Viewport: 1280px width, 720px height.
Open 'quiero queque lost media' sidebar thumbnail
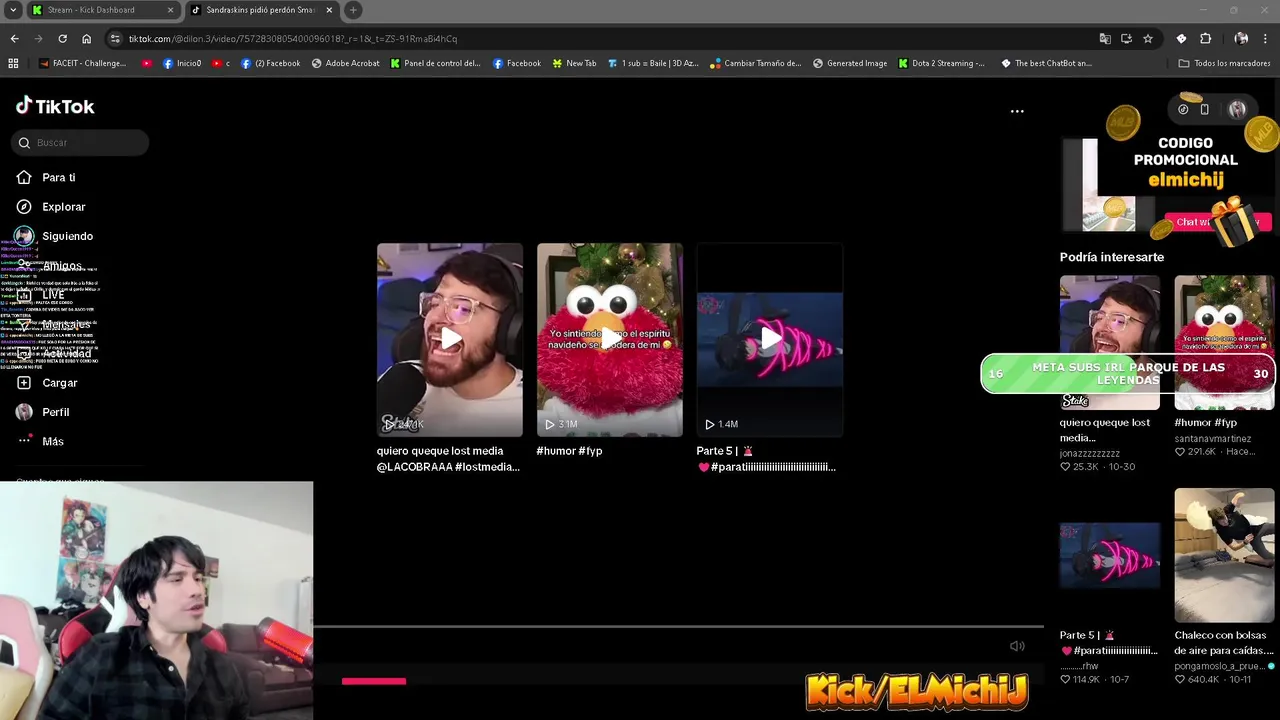[x=1110, y=342]
